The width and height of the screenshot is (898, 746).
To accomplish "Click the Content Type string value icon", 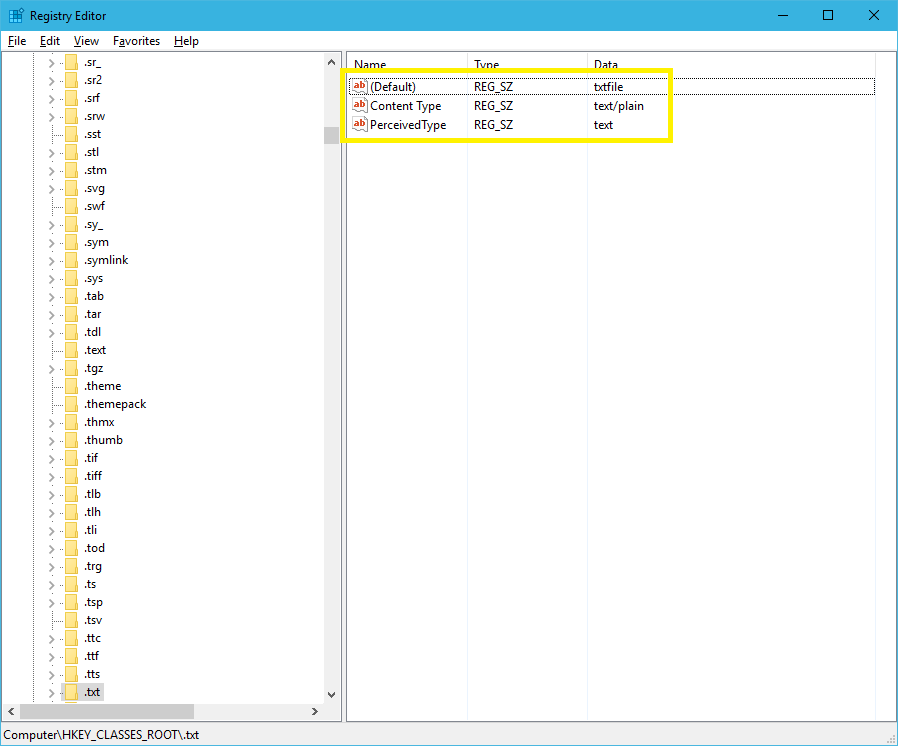I will point(360,105).
